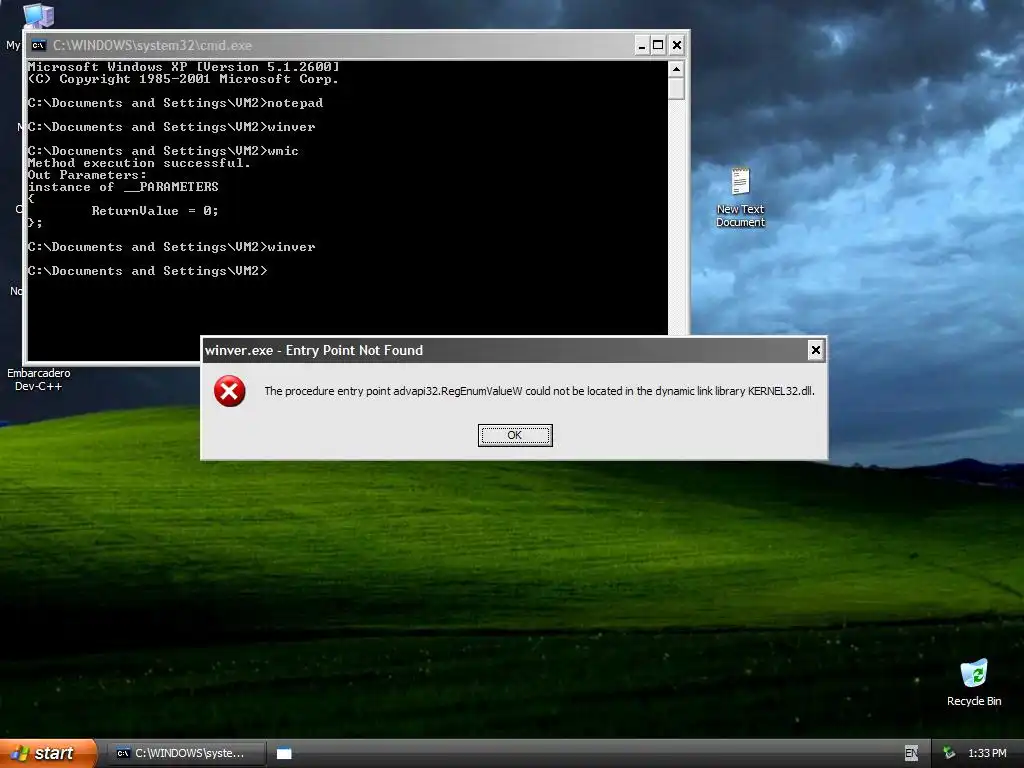
Task: Select the Recycle Bin icon
Action: (x=974, y=682)
